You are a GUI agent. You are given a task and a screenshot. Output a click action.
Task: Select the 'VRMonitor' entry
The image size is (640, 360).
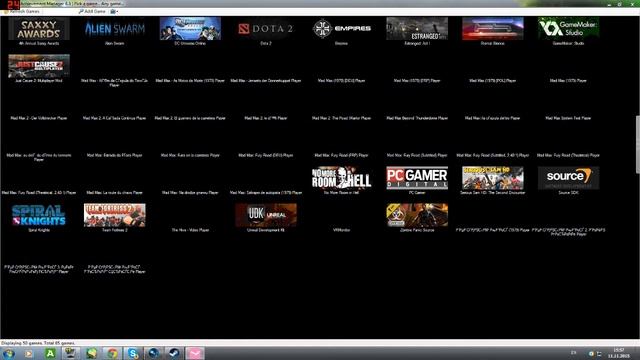coord(341,230)
